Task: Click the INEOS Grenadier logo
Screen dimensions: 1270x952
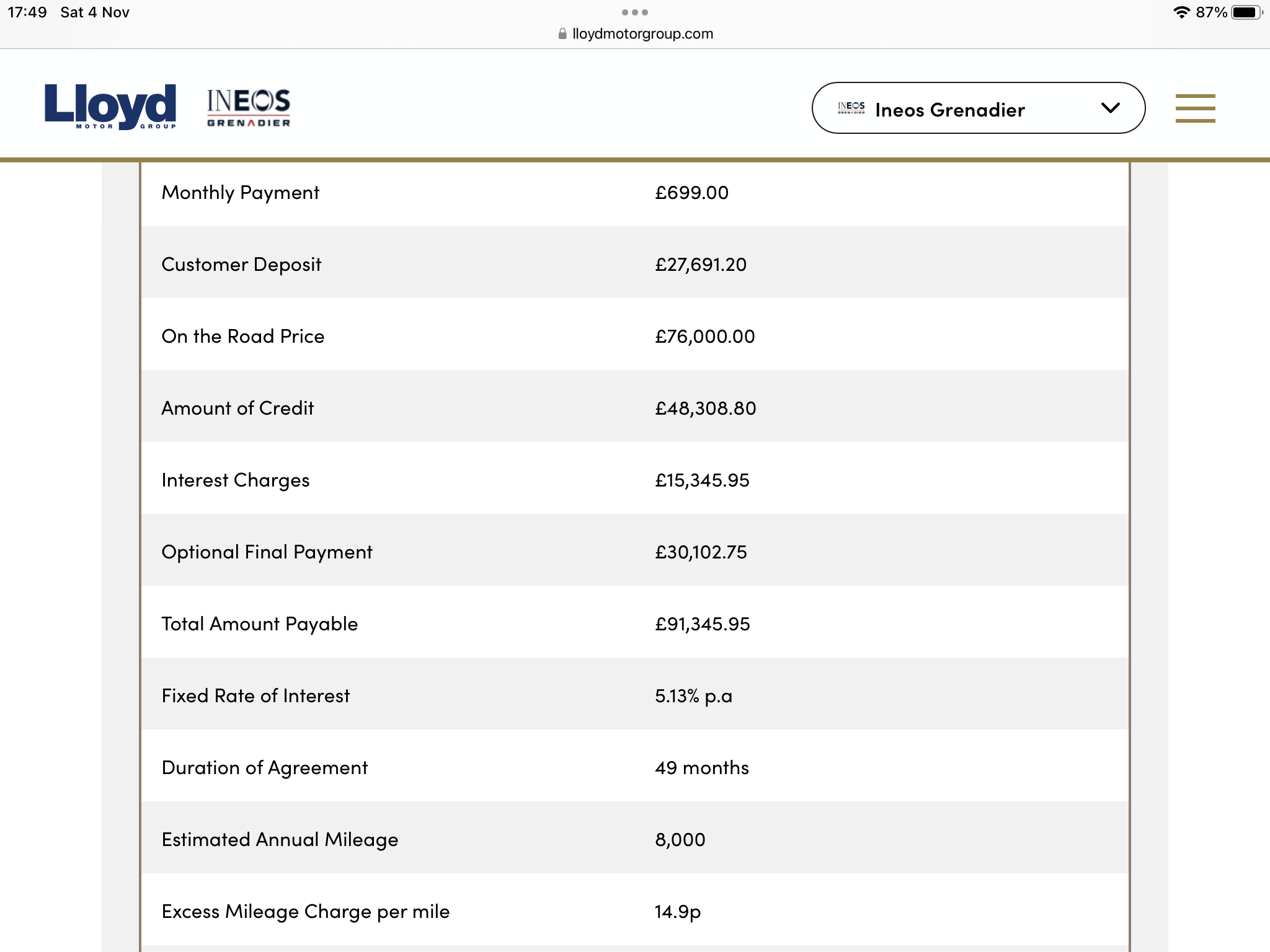Action: click(x=249, y=107)
